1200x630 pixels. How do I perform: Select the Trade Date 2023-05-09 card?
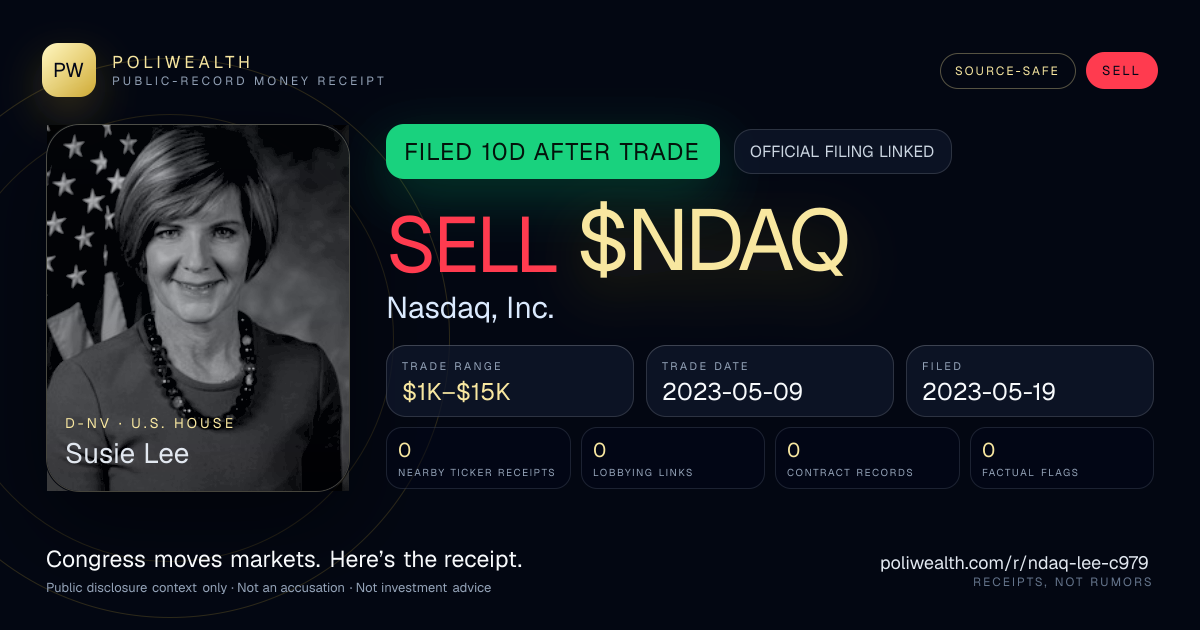(x=769, y=381)
